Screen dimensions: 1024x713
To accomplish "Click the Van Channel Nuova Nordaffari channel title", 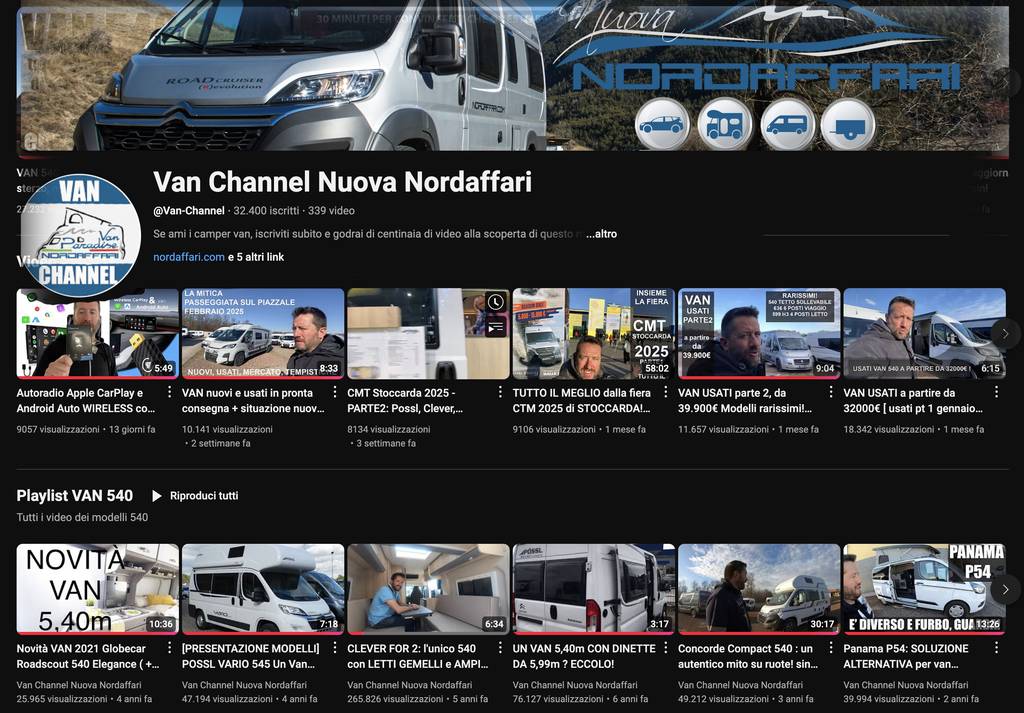I will (x=342, y=182).
